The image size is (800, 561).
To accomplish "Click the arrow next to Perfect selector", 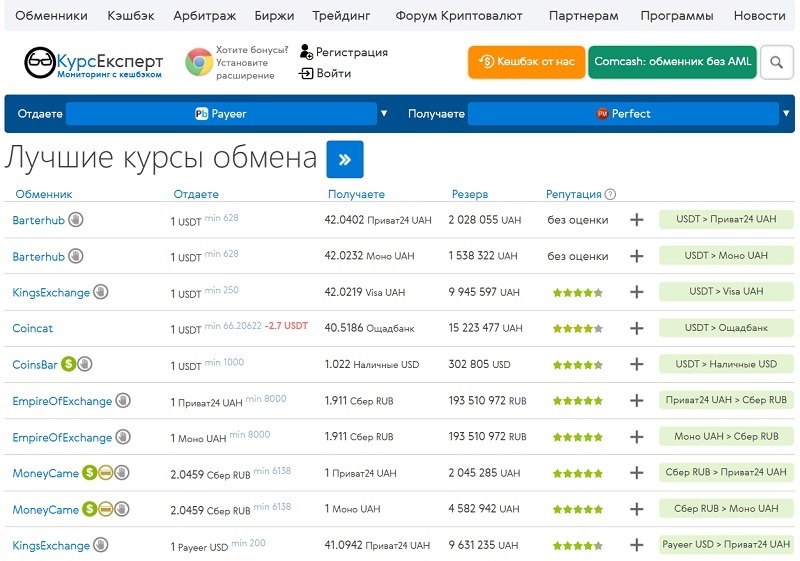I will [786, 113].
